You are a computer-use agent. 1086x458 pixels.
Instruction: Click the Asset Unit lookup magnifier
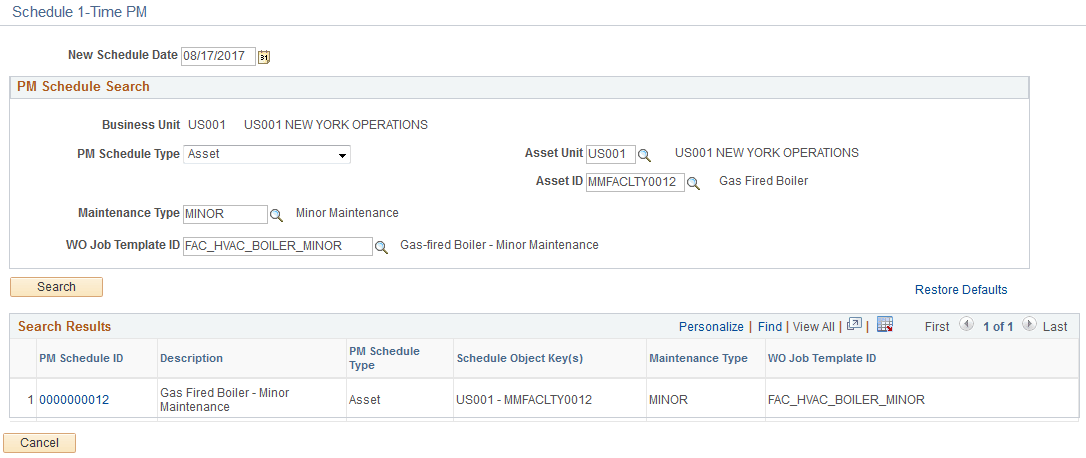(644, 155)
